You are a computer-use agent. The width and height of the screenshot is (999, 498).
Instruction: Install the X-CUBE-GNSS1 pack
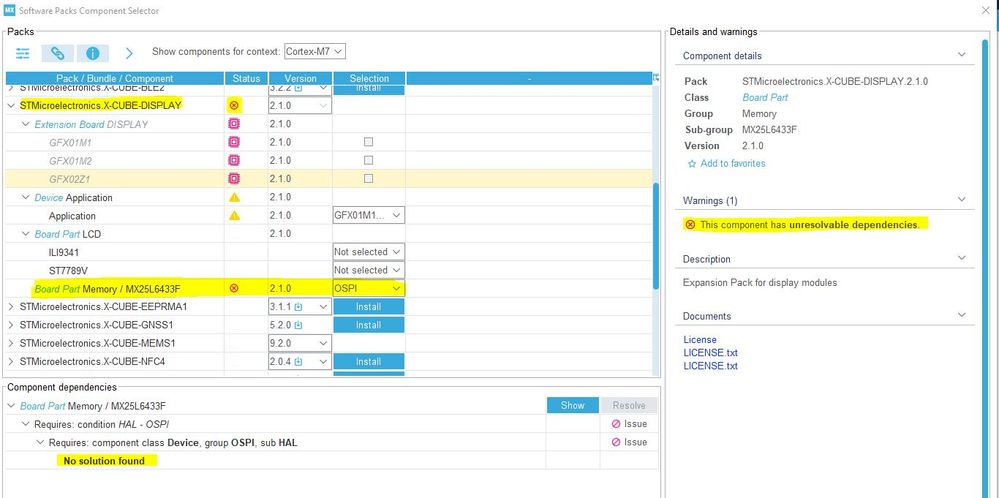[x=368, y=325]
